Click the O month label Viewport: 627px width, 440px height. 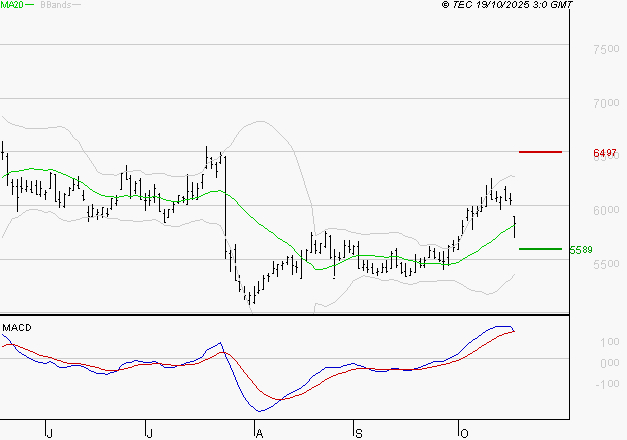(x=464, y=434)
